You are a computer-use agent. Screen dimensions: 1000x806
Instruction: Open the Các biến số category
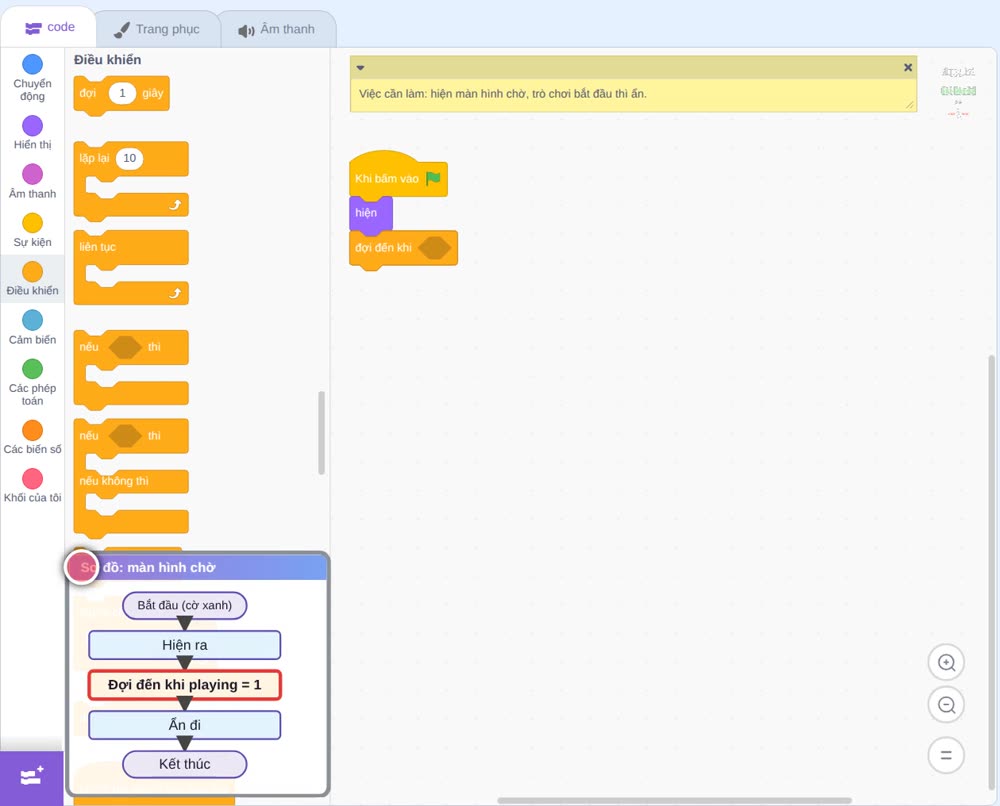[32, 437]
